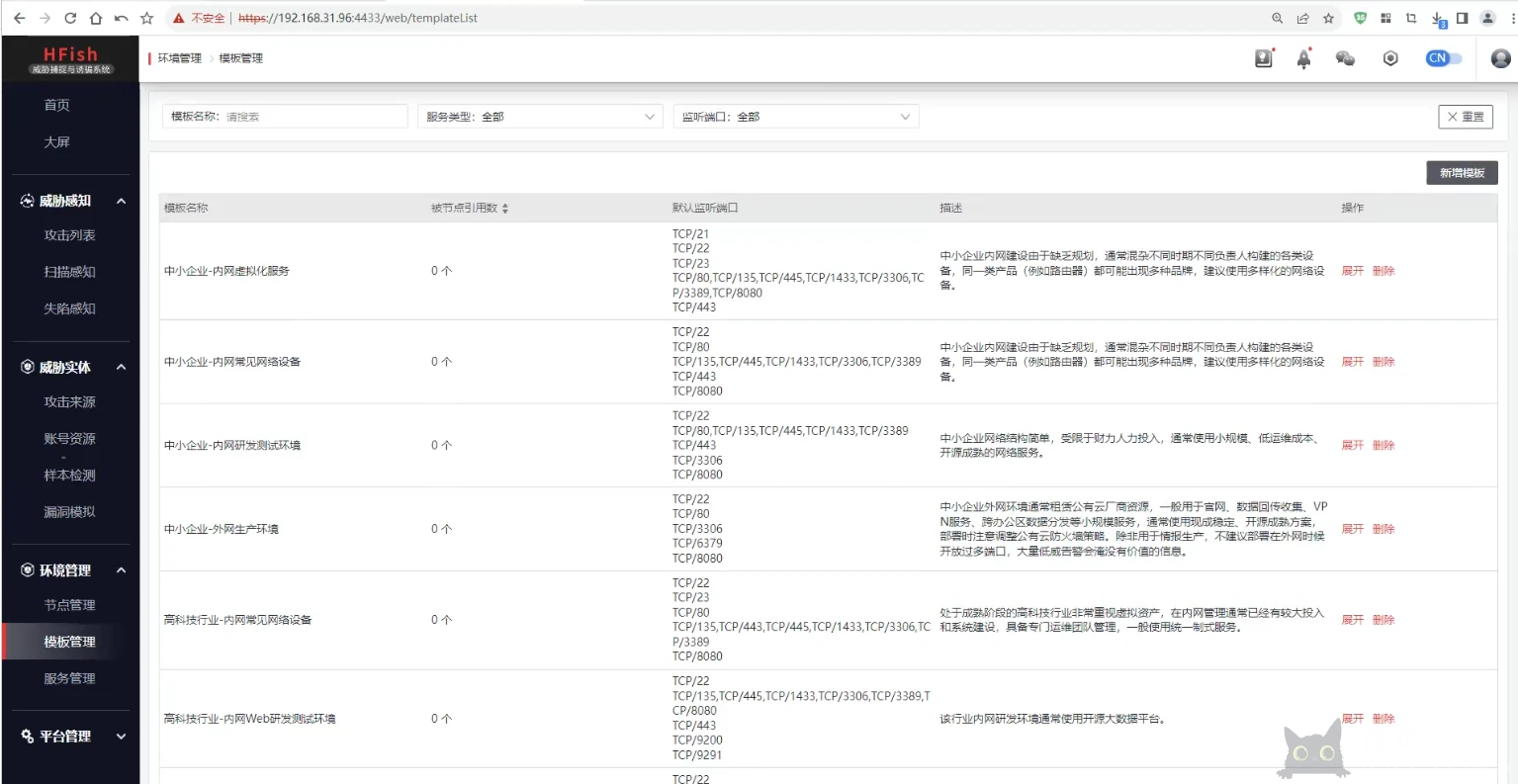Open 节点管理 in the sidebar

pyautogui.click(x=69, y=605)
